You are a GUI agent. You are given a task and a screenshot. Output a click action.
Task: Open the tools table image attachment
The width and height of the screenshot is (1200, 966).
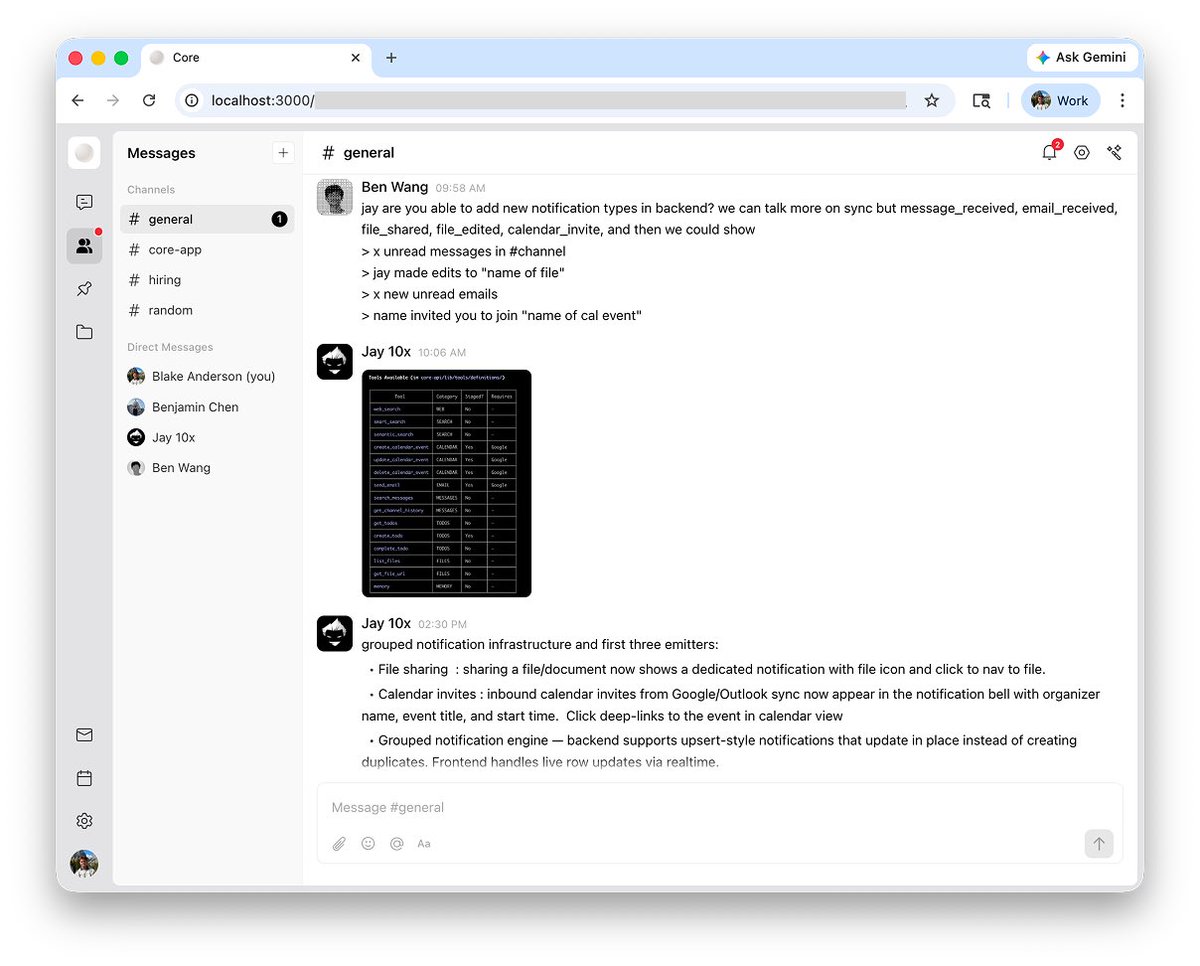[x=446, y=484]
